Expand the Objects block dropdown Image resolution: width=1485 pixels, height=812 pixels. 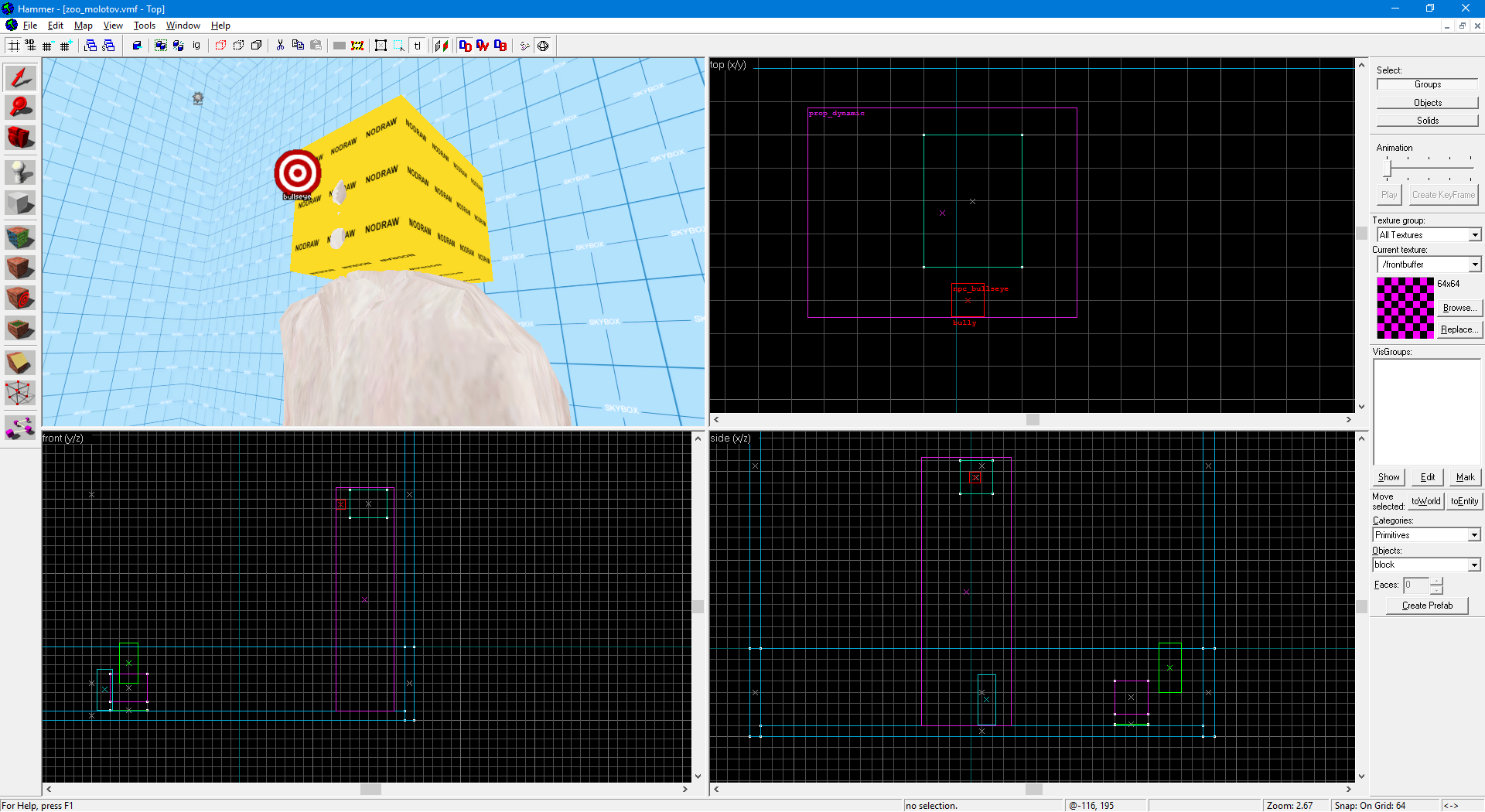[x=1474, y=565]
